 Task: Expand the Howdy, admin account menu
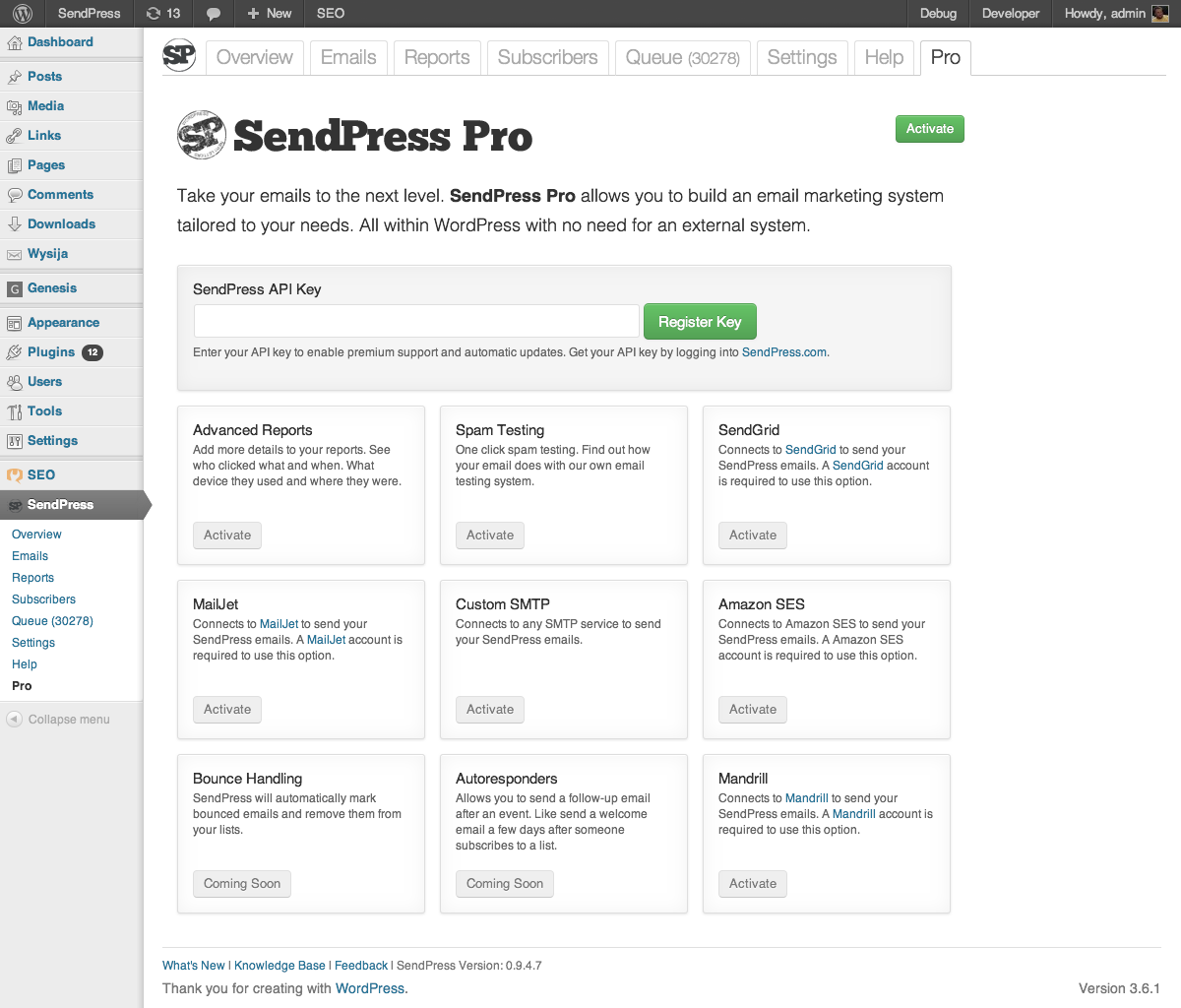coord(1116,14)
